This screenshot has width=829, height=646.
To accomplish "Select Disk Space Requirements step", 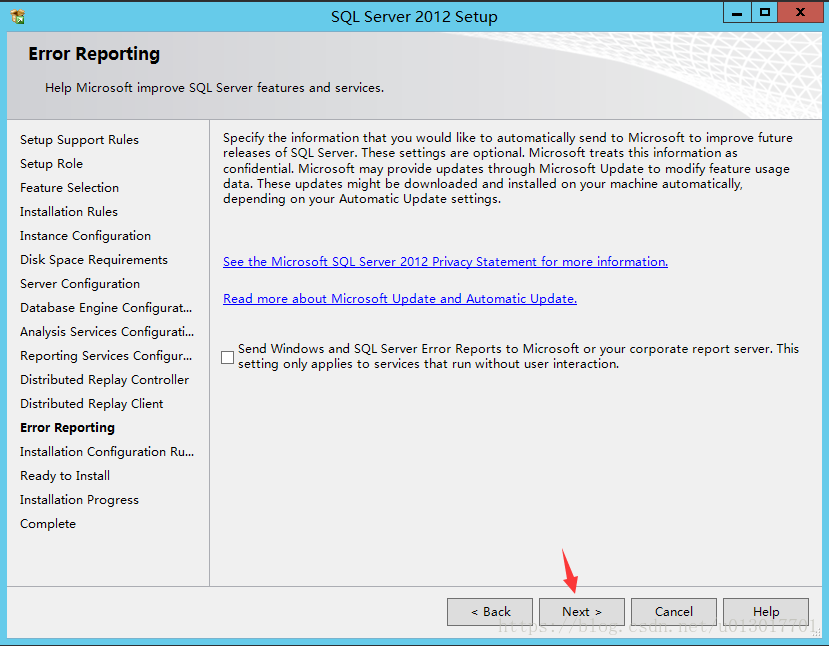I will 94,260.
